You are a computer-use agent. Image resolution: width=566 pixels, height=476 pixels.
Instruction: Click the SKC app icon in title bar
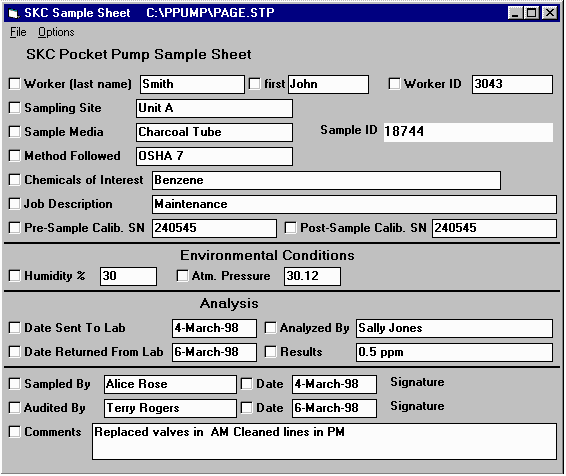tap(14, 13)
